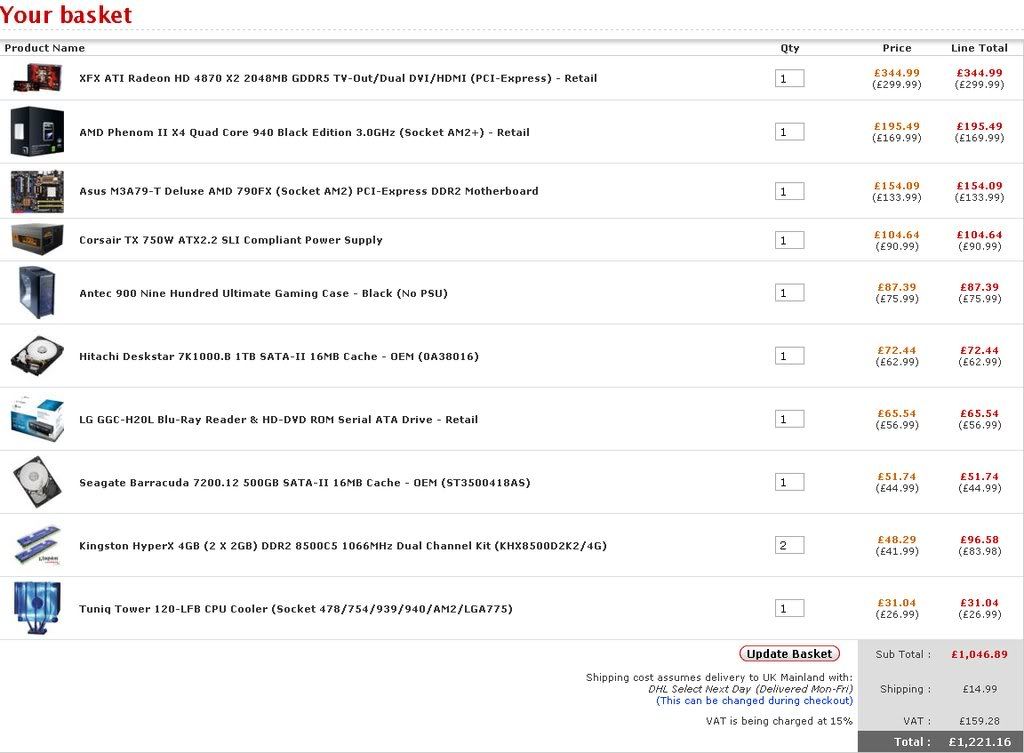Open the Corsair TX 750W Power Supply link
The height and width of the screenshot is (753, 1024).
[x=231, y=240]
